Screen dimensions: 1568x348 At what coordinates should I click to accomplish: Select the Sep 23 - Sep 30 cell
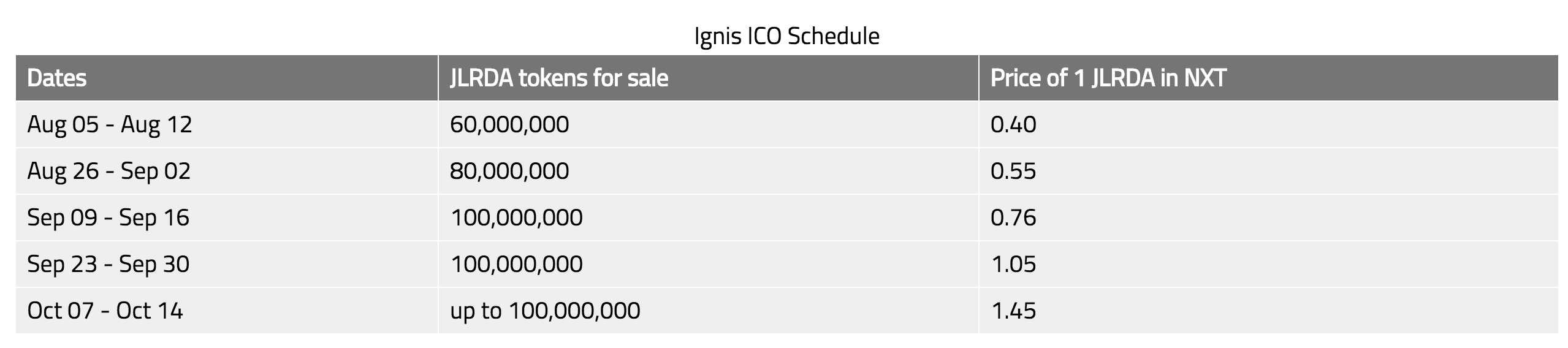click(x=108, y=264)
